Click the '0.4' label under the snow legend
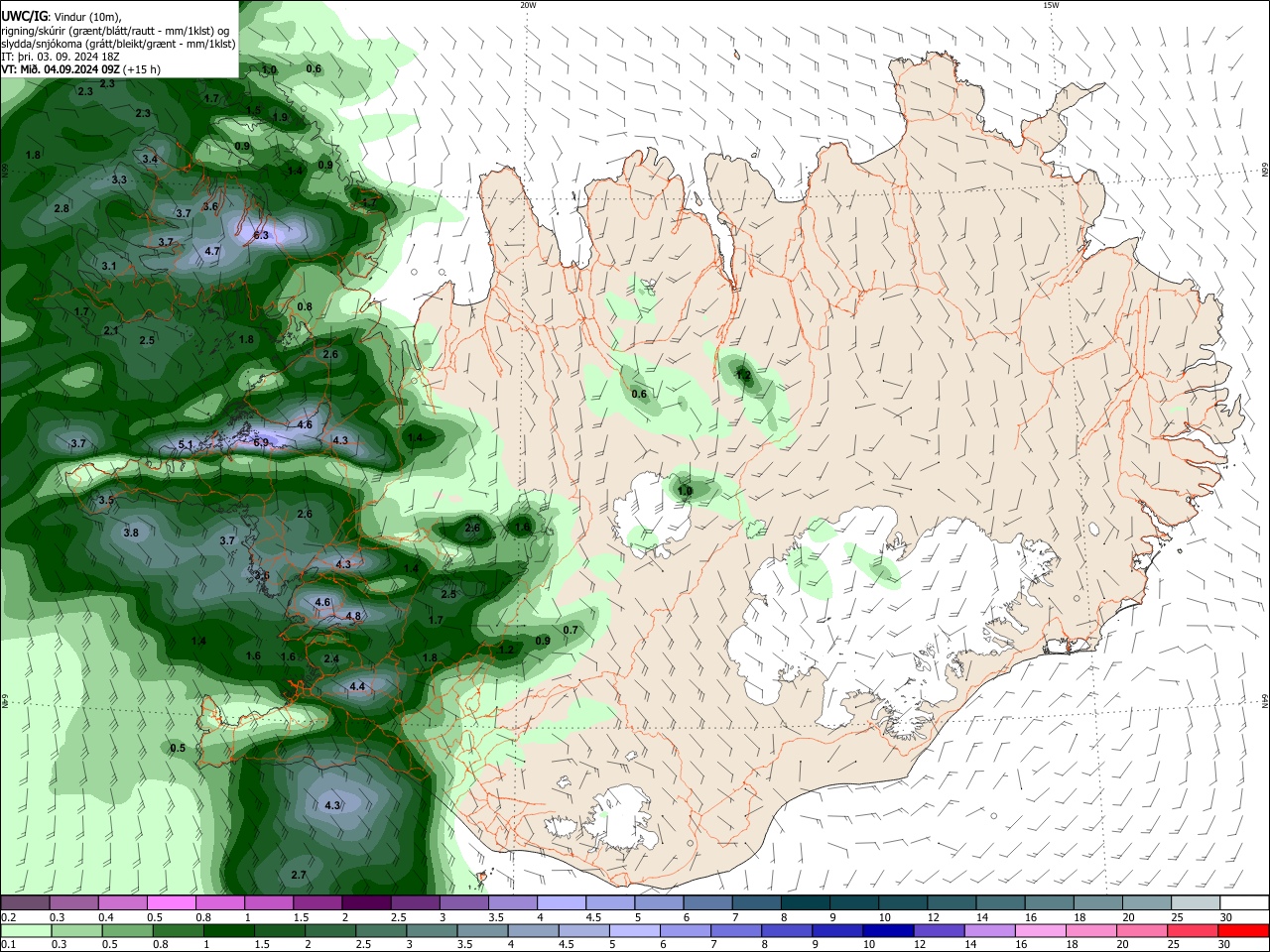 pyautogui.click(x=106, y=917)
